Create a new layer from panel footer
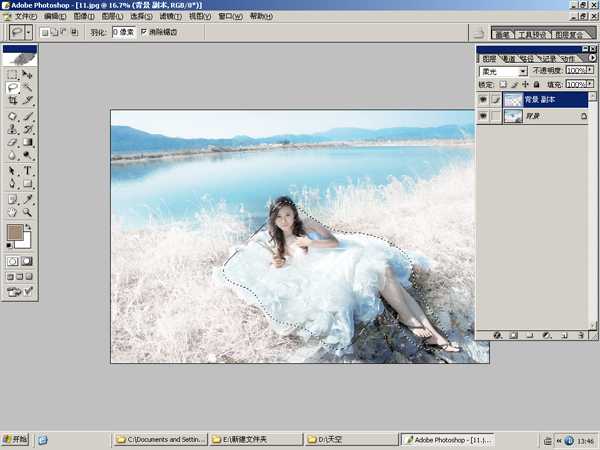This screenshot has width=600, height=450. pyautogui.click(x=563, y=335)
